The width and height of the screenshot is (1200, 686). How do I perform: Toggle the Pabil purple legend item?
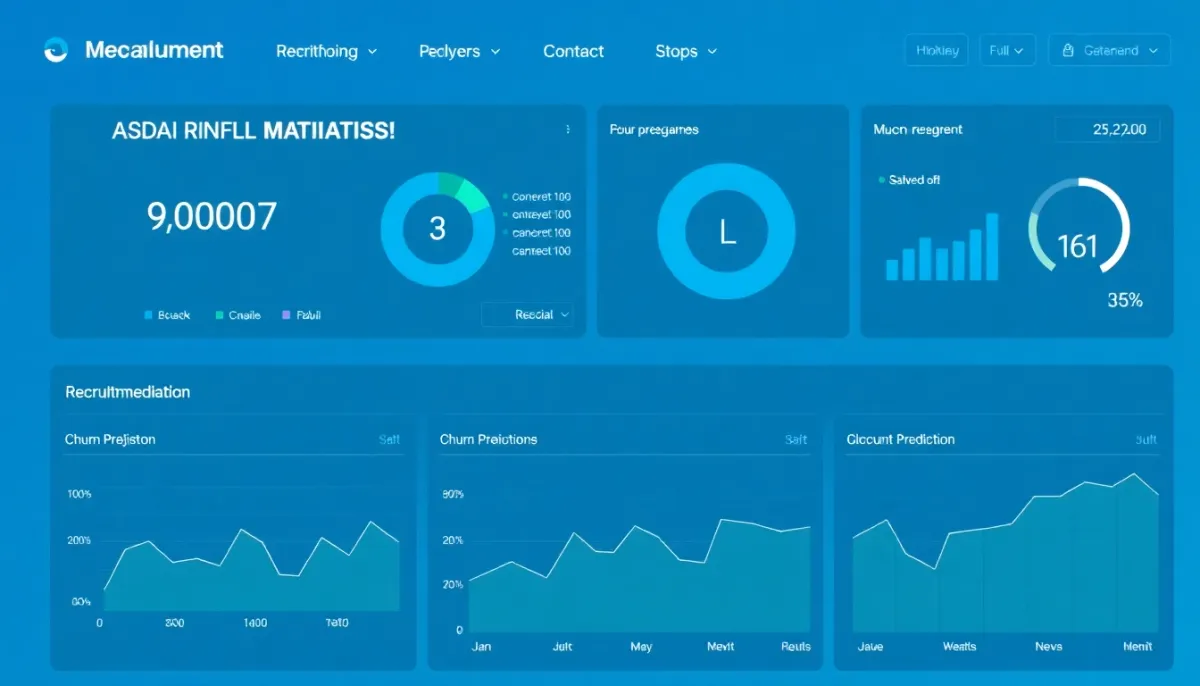302,315
